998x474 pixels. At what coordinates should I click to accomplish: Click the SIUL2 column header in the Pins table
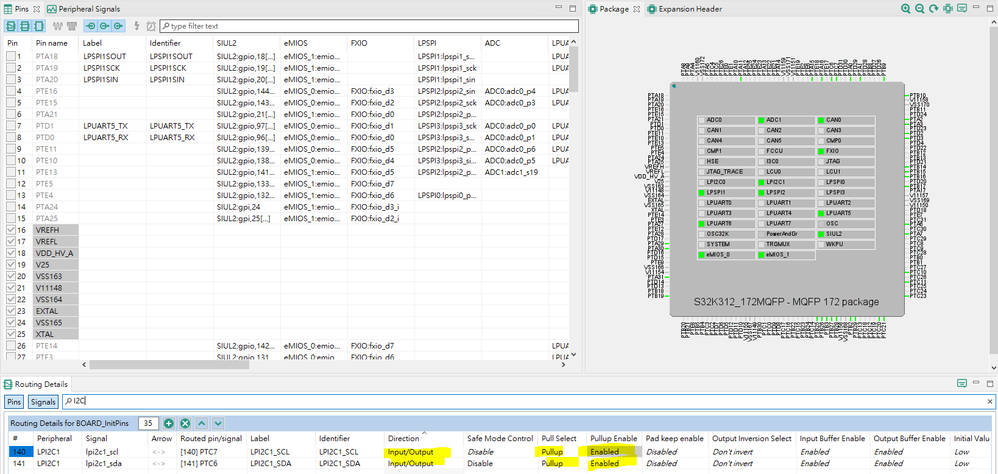[247, 43]
